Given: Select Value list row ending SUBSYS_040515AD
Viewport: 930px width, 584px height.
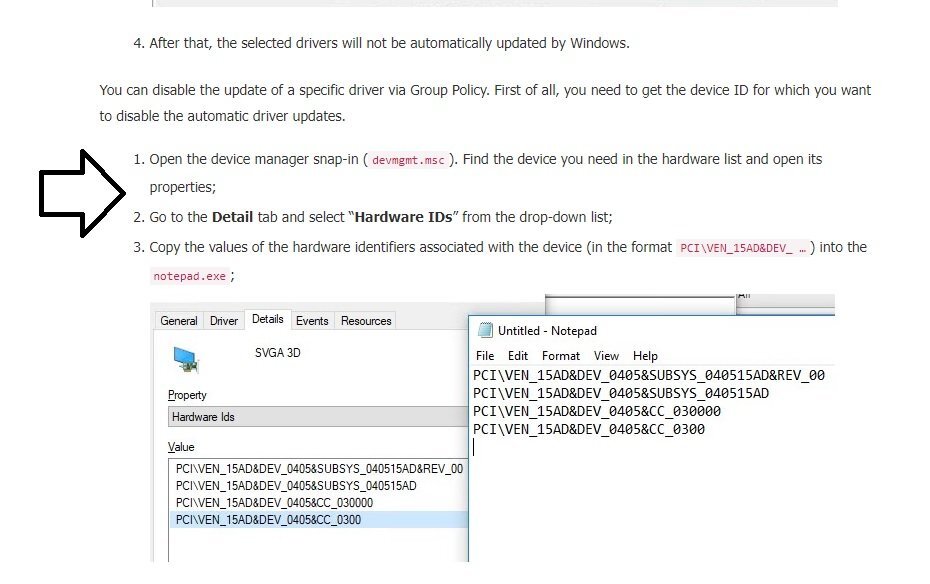Looking at the screenshot, I should coord(296,486).
